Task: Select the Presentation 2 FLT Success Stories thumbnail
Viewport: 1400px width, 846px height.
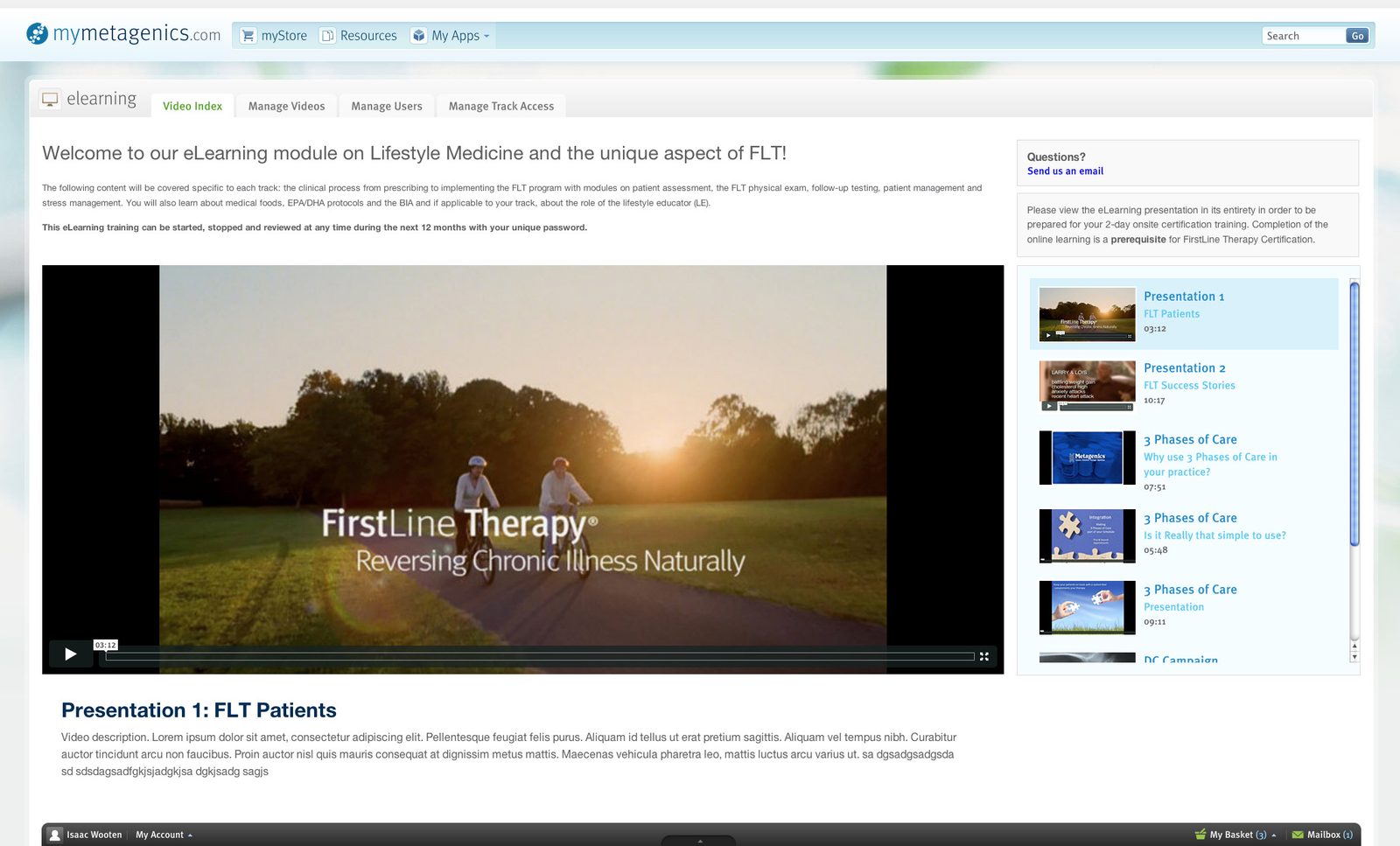Action: pyautogui.click(x=1088, y=386)
